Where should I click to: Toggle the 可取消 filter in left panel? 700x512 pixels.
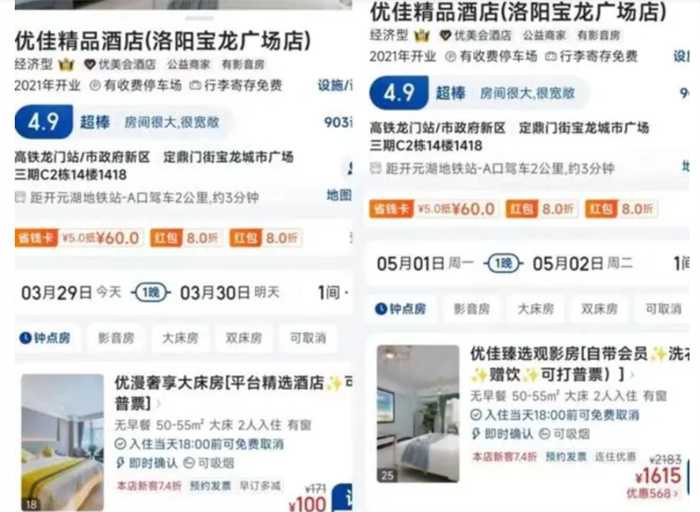point(308,338)
